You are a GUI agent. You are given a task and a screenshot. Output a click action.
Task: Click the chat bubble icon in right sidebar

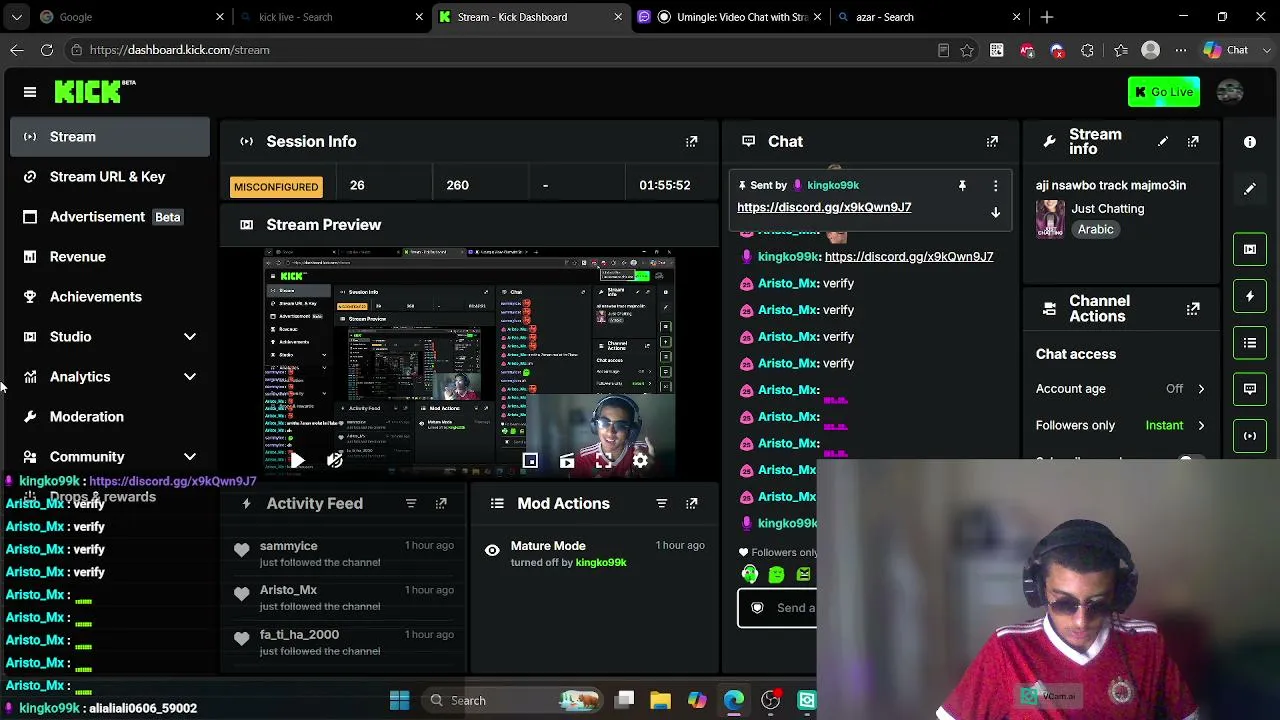(1250, 389)
